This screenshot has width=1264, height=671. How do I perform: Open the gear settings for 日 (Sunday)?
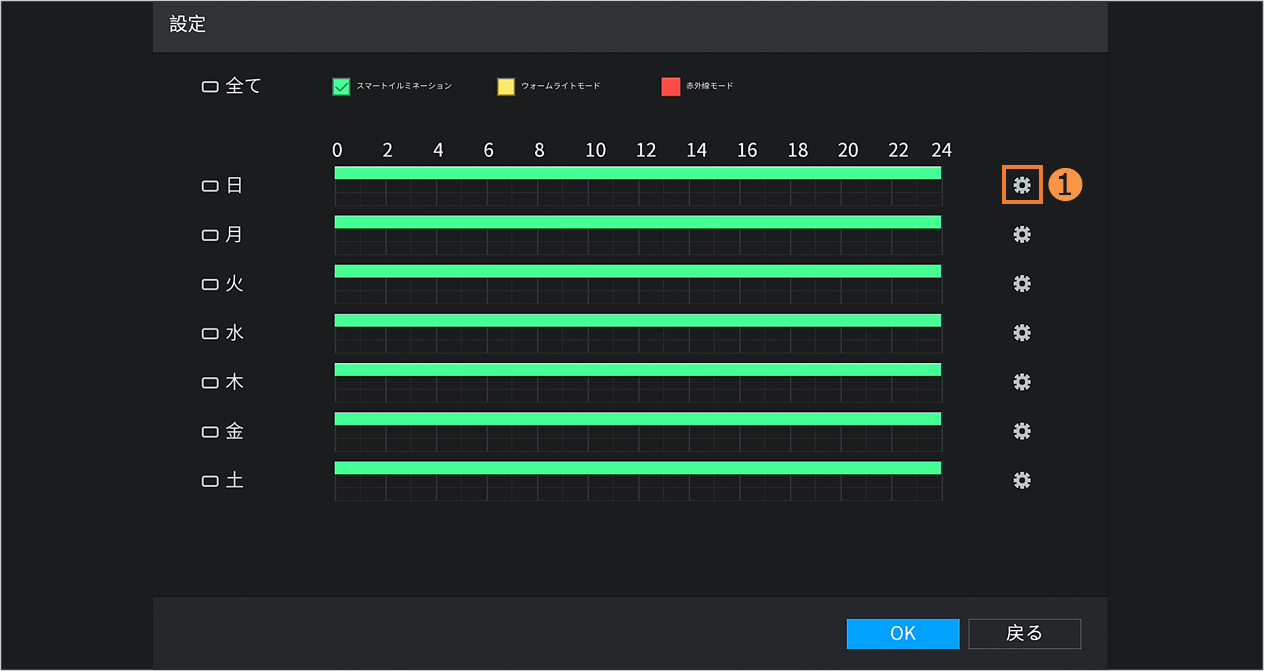click(x=1021, y=185)
